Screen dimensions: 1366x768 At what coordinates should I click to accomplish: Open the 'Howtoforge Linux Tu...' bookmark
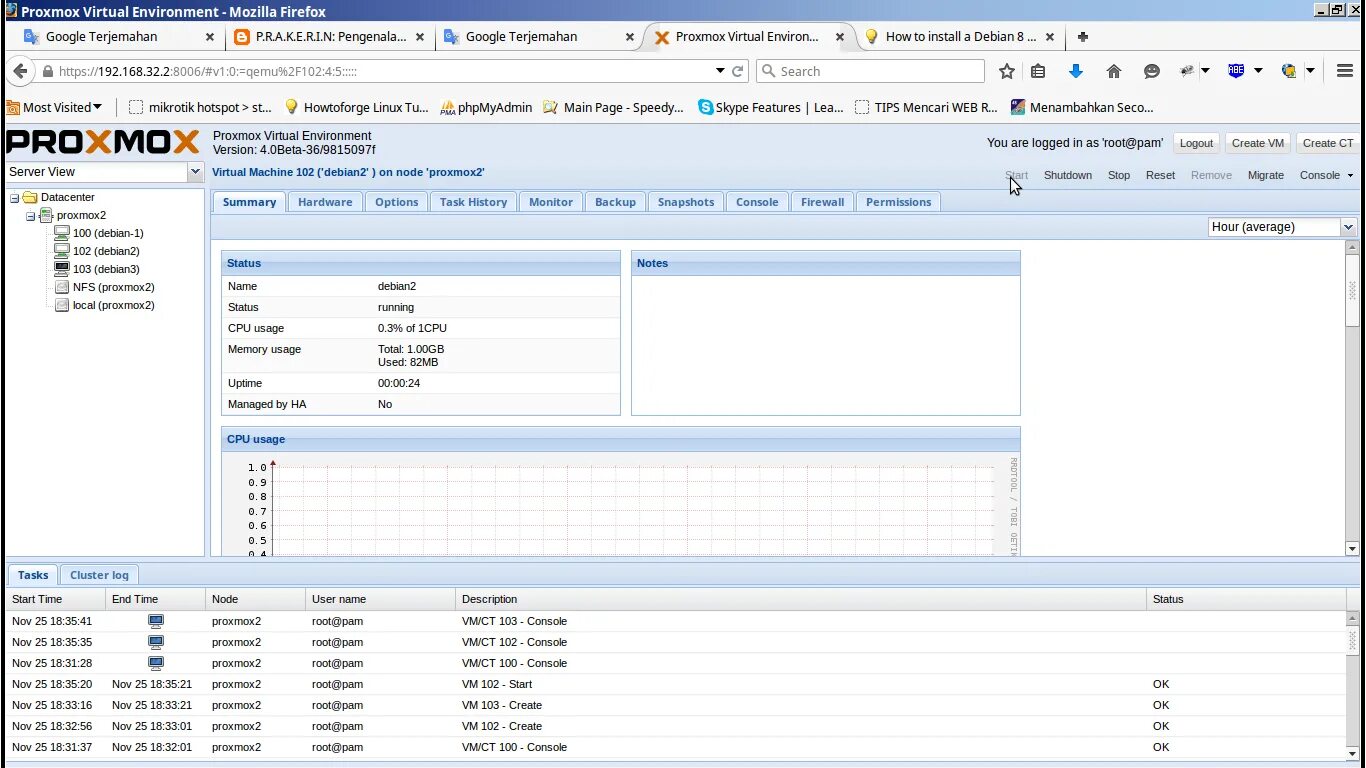coord(356,107)
